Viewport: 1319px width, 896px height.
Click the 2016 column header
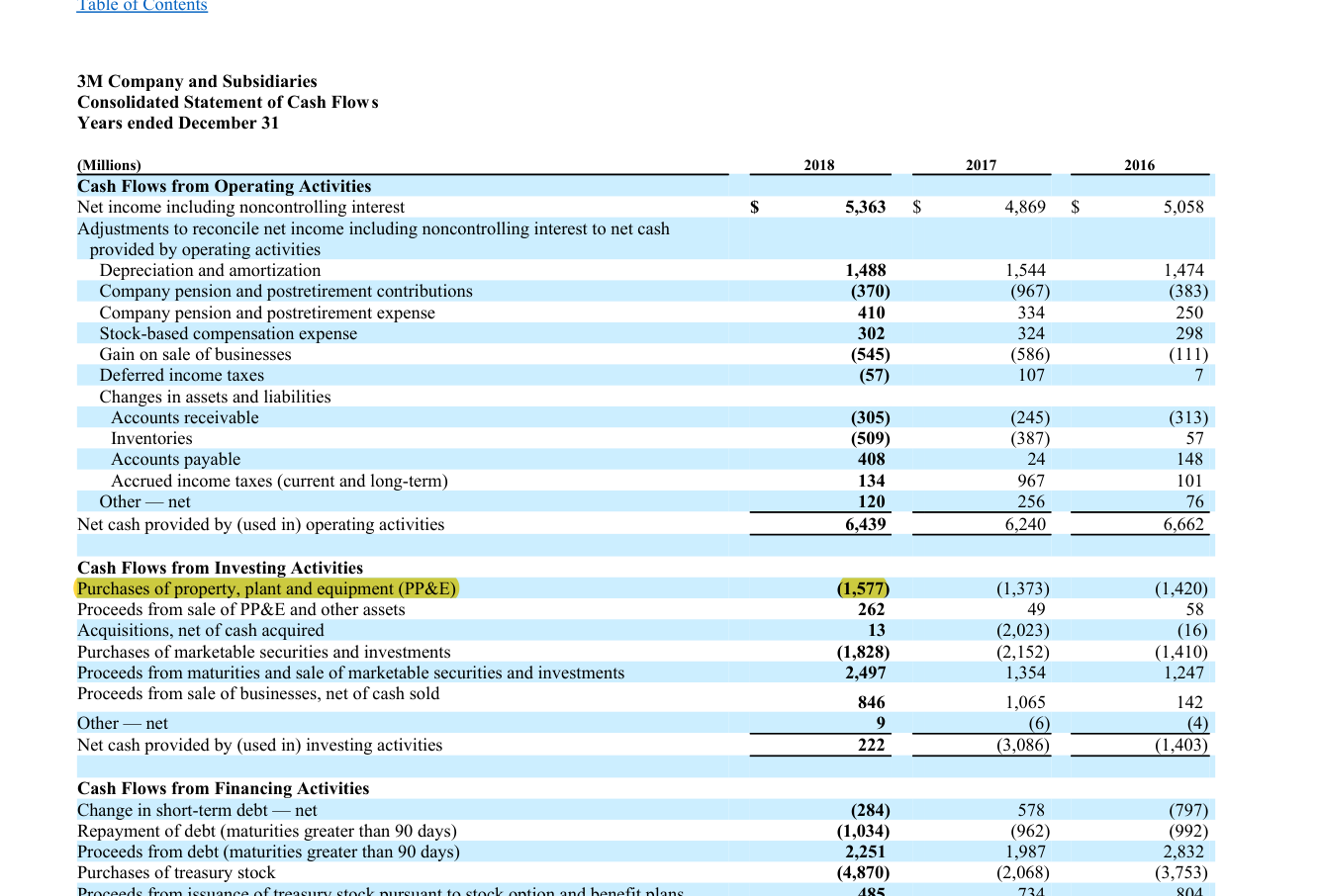point(1139,165)
